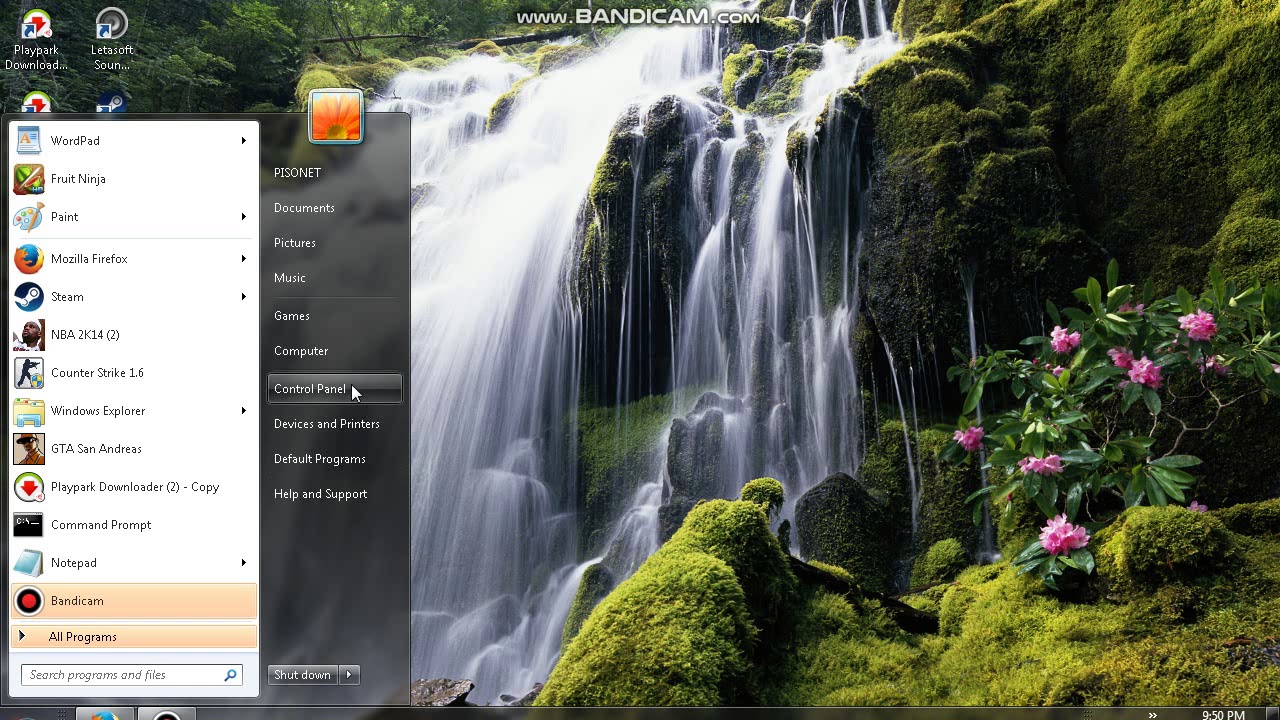Open WordPad from the Start menu
The height and width of the screenshot is (720, 1280).
click(134, 141)
